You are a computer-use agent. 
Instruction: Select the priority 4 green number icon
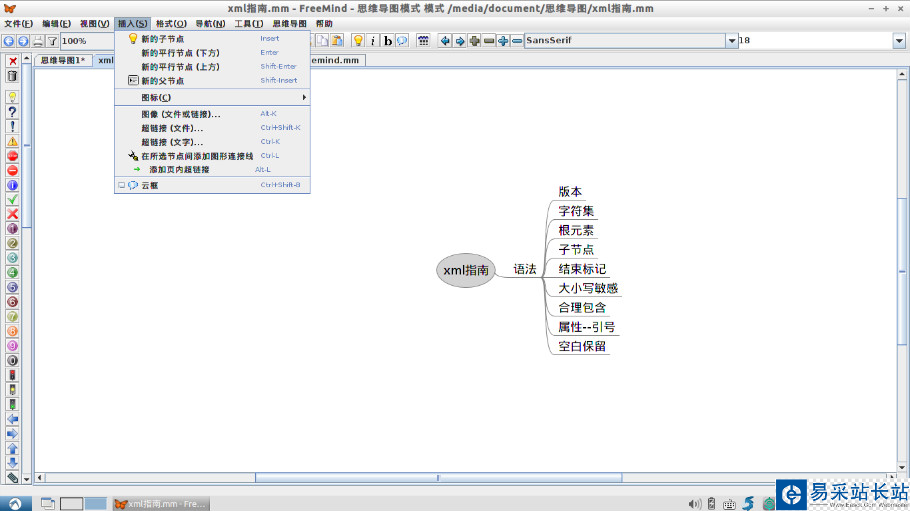(12, 272)
